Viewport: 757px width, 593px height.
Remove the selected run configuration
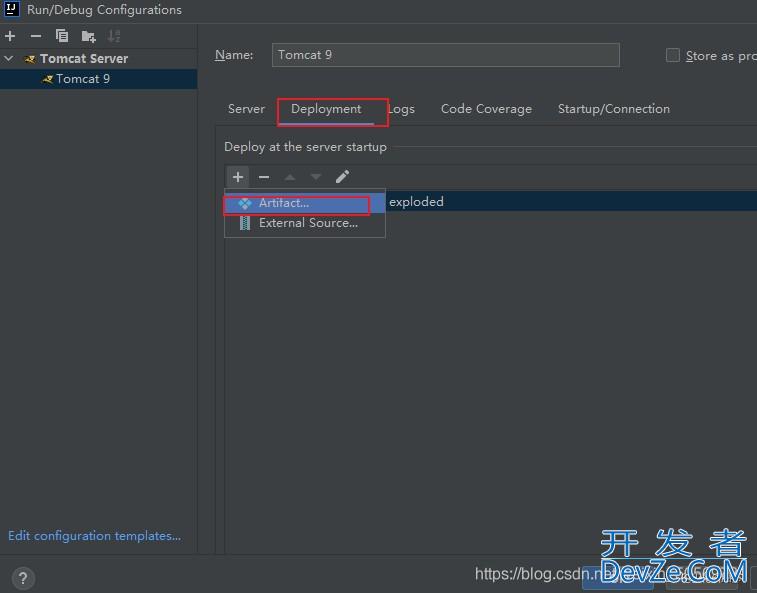pyautogui.click(x=36, y=36)
